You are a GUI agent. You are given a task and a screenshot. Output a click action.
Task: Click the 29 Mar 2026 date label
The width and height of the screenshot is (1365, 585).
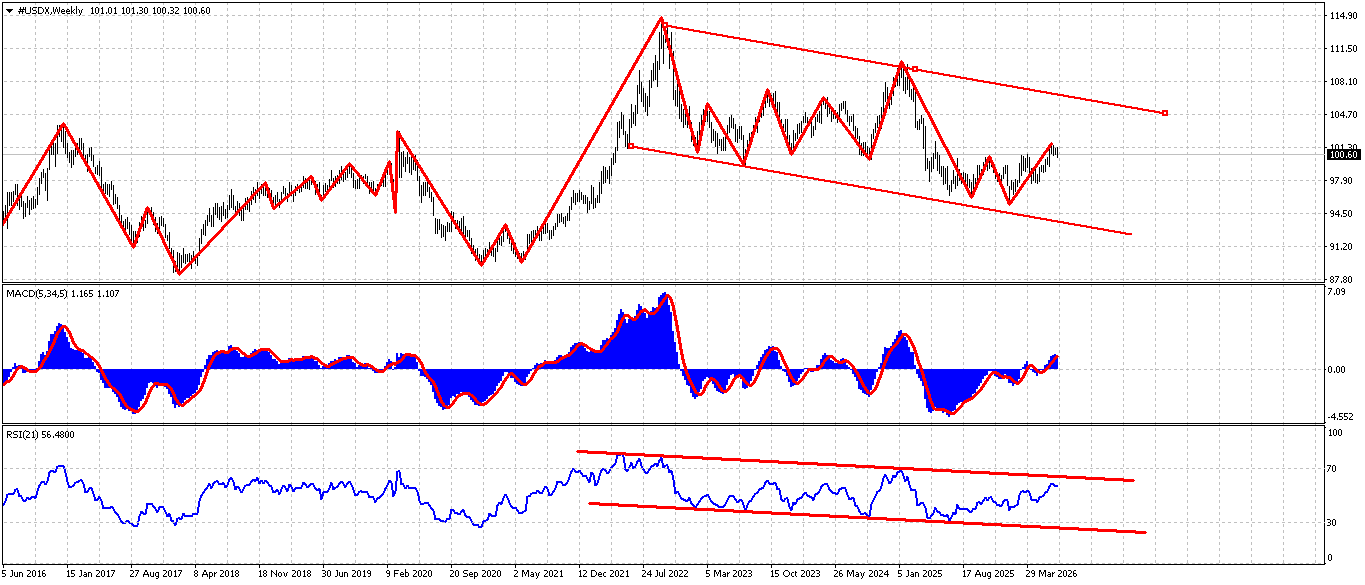pyautogui.click(x=1049, y=575)
